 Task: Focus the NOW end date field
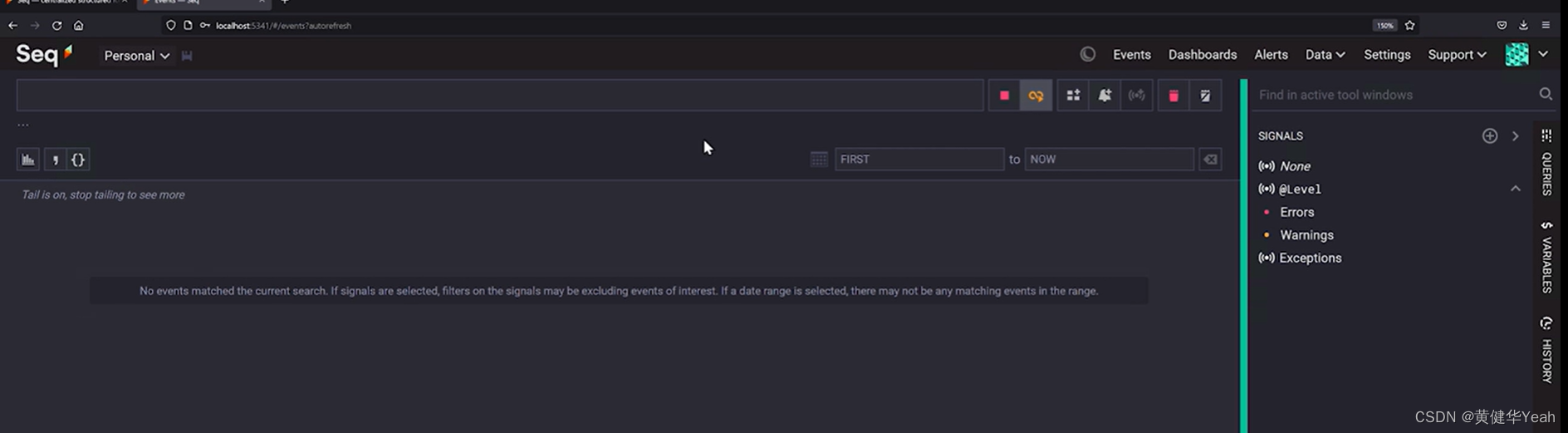click(1109, 160)
